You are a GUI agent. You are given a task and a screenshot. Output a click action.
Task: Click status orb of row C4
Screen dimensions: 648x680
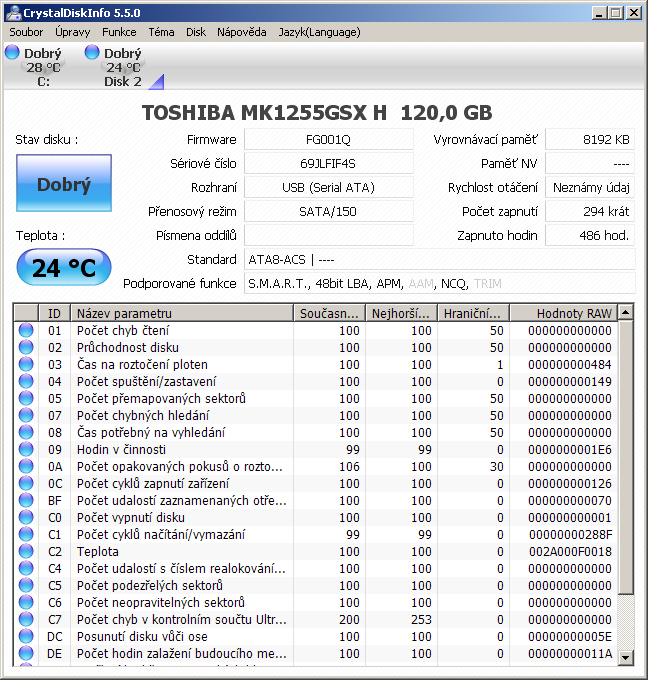pos(26,568)
